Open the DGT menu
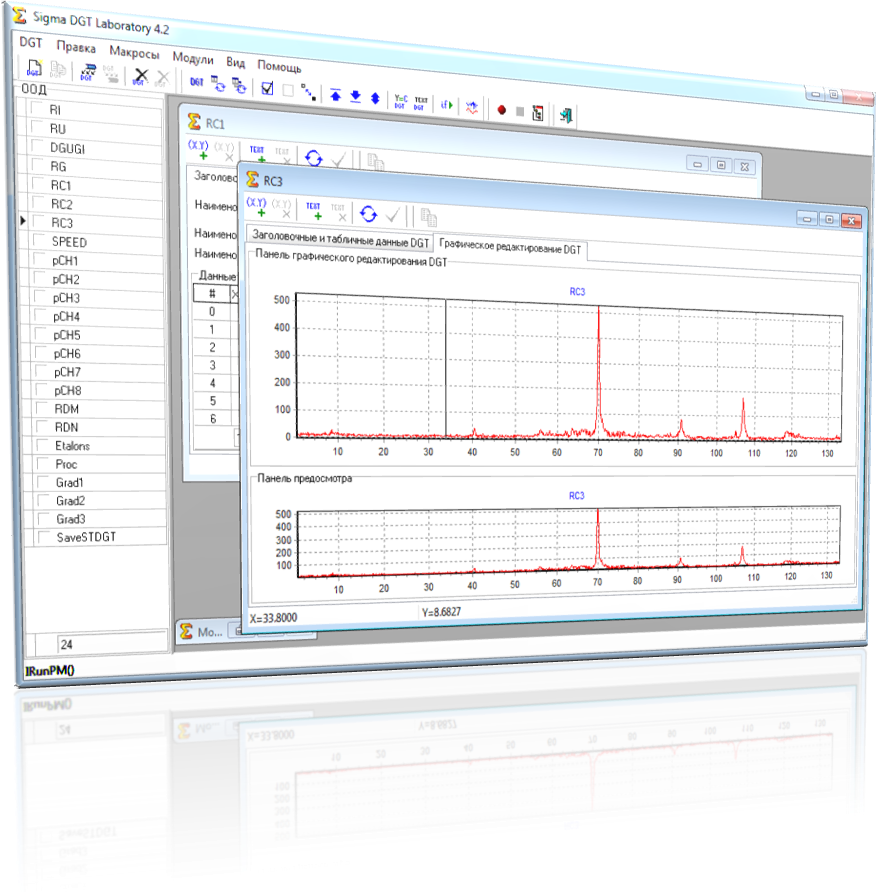Screen dimensions: 878x892 31,43
